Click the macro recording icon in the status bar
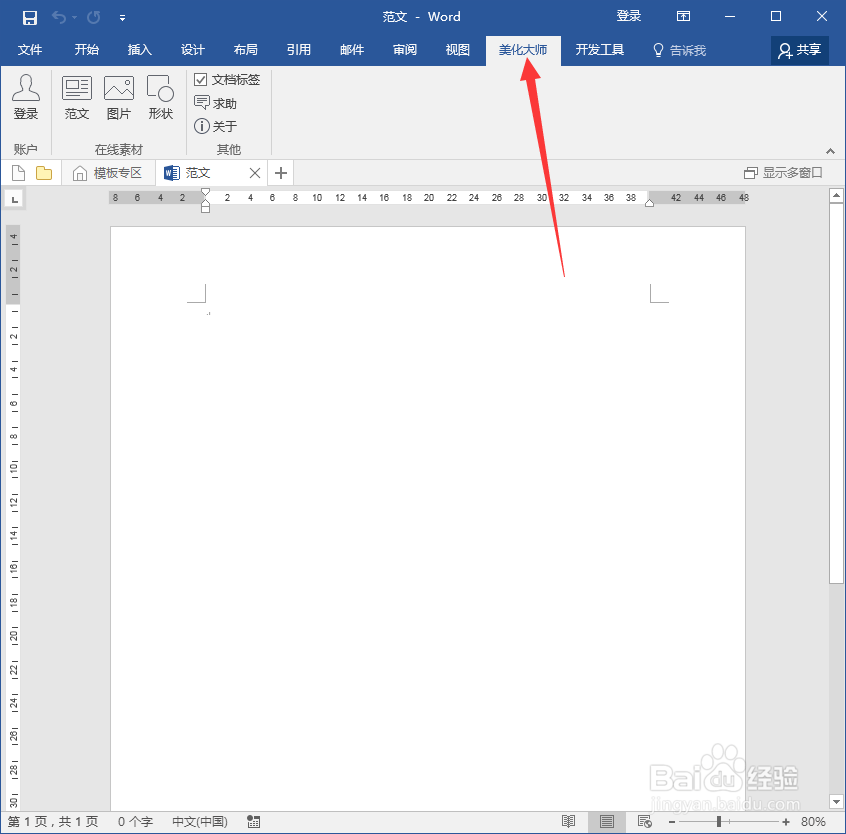Screen dimensions: 846x834 254,822
